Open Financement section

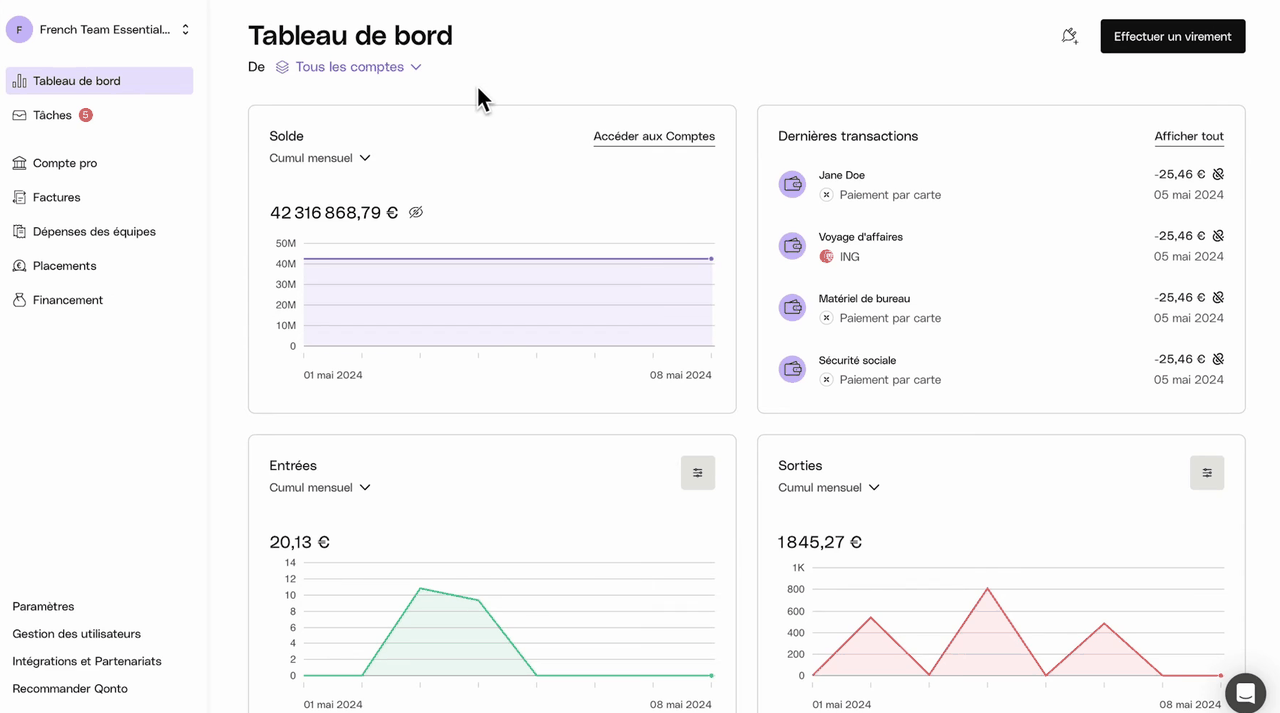point(99,300)
